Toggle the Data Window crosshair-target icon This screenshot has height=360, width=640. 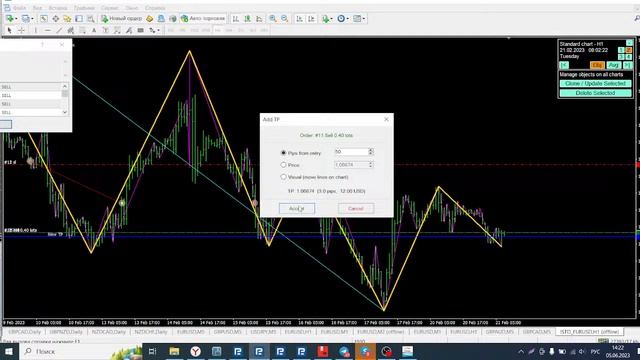pyautogui.click(x=56, y=18)
